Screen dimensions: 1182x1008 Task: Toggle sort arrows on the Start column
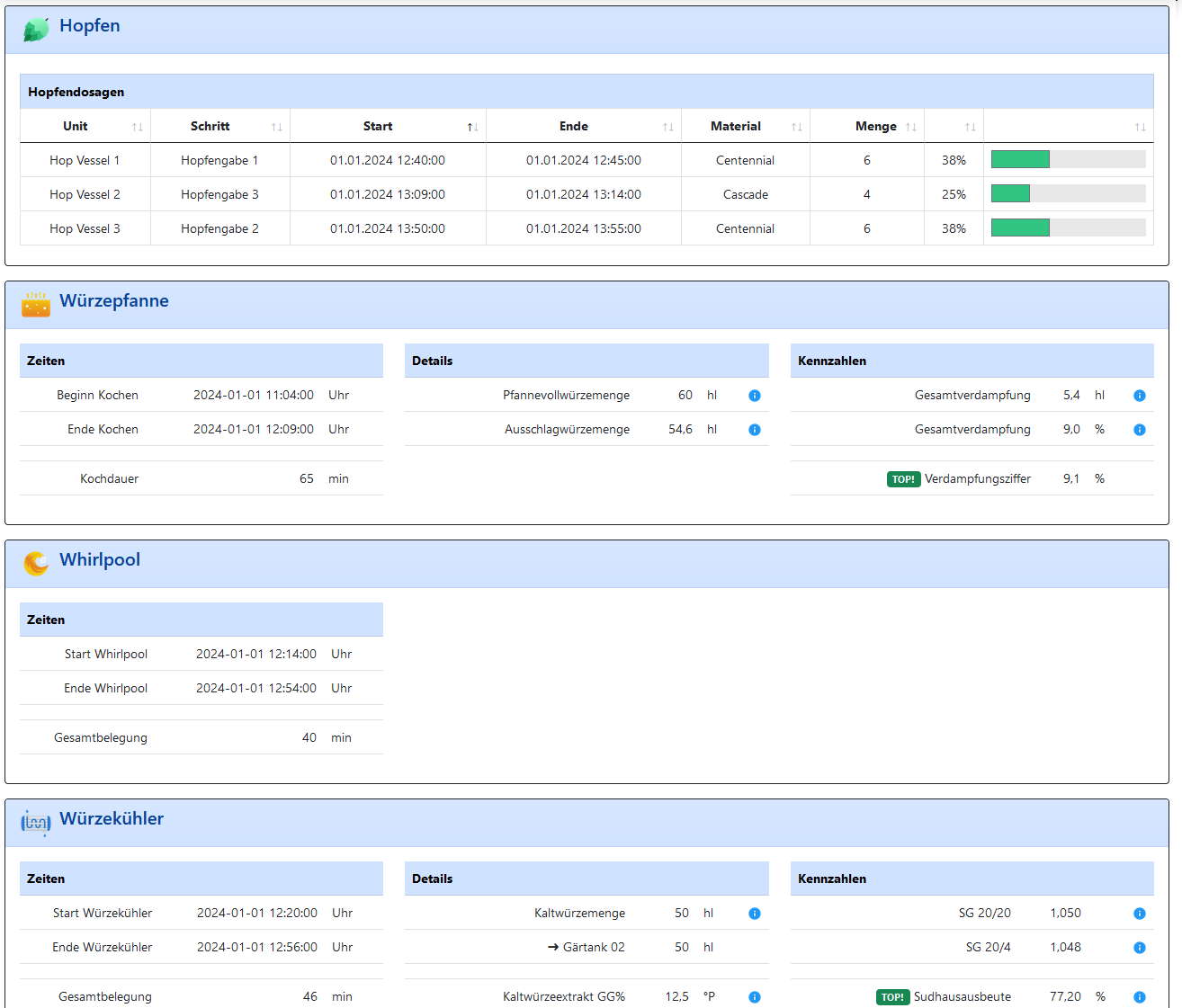tap(473, 127)
